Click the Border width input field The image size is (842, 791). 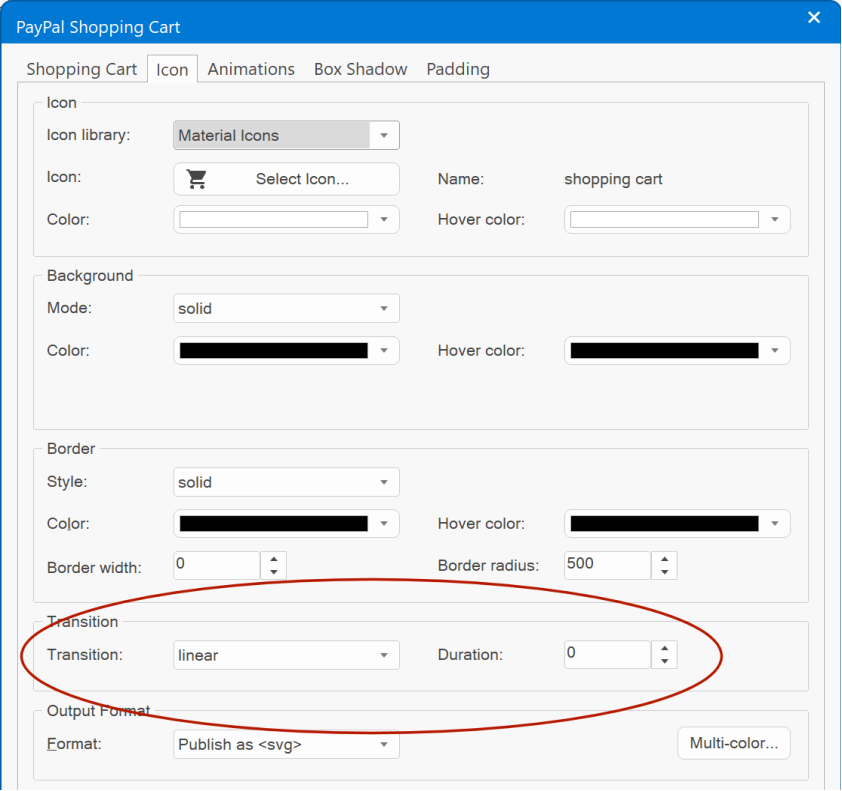[217, 565]
